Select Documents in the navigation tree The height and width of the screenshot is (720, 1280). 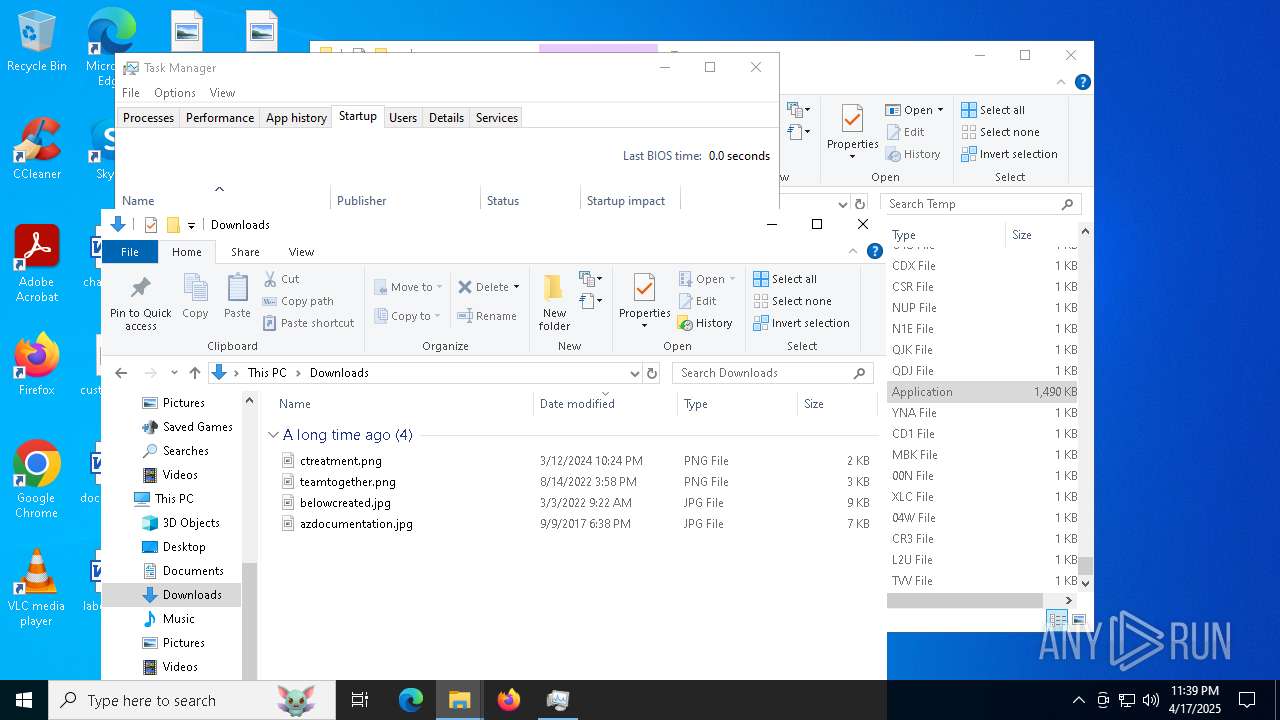tap(193, 571)
